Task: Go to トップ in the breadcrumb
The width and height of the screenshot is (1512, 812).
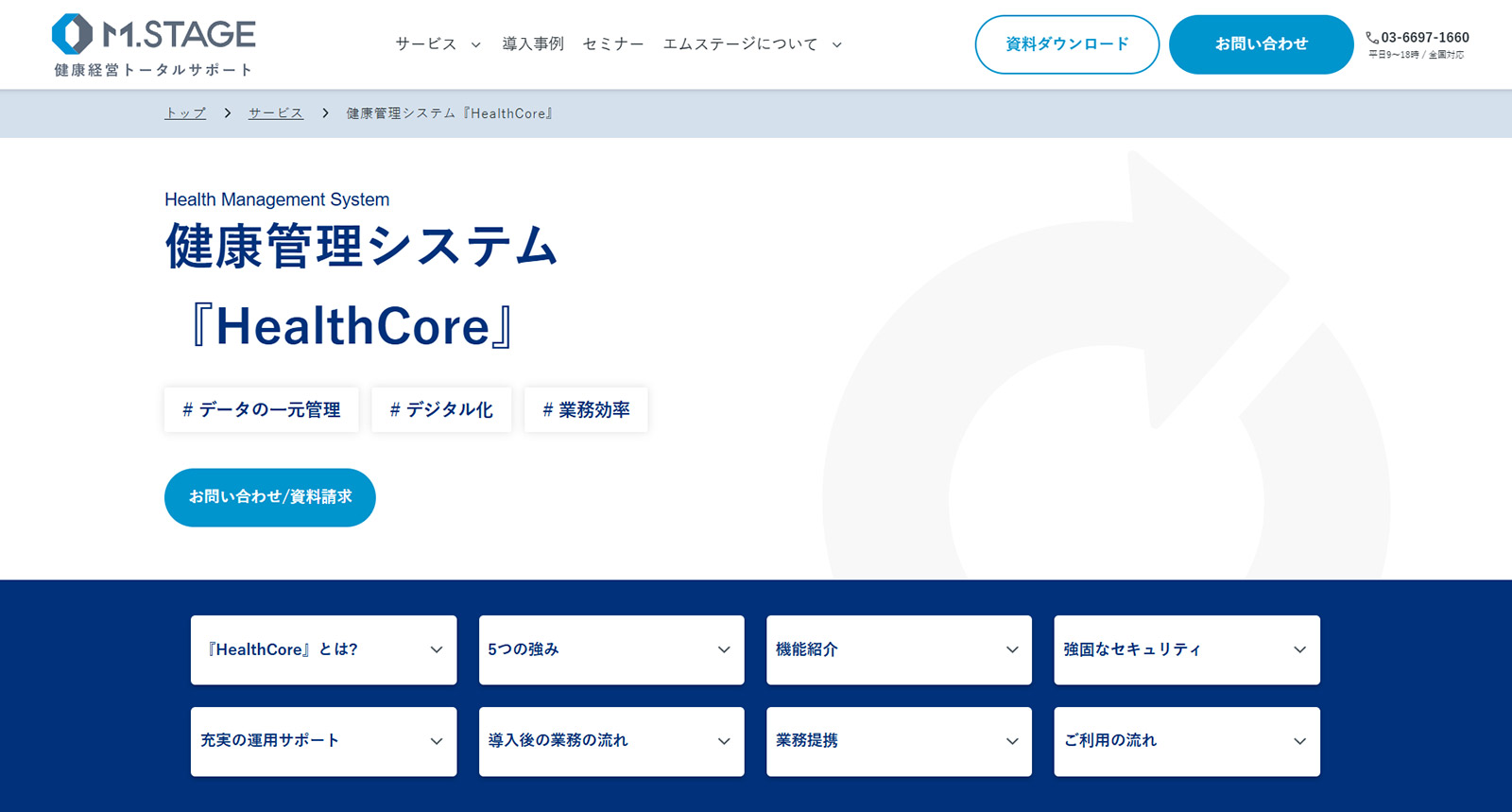Action: [x=185, y=113]
